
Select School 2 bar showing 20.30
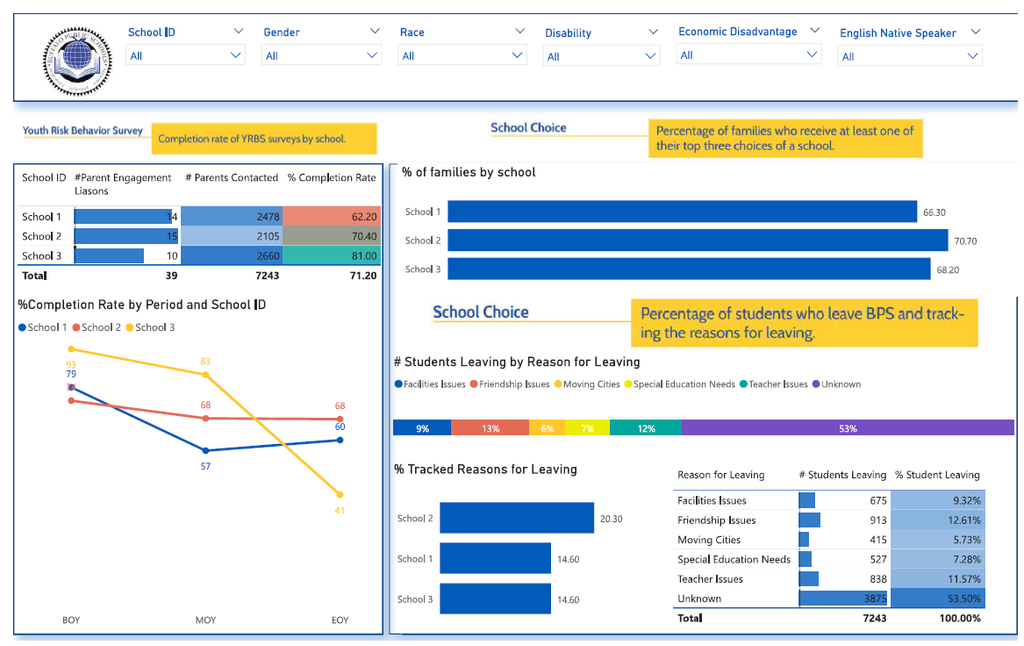517,518
